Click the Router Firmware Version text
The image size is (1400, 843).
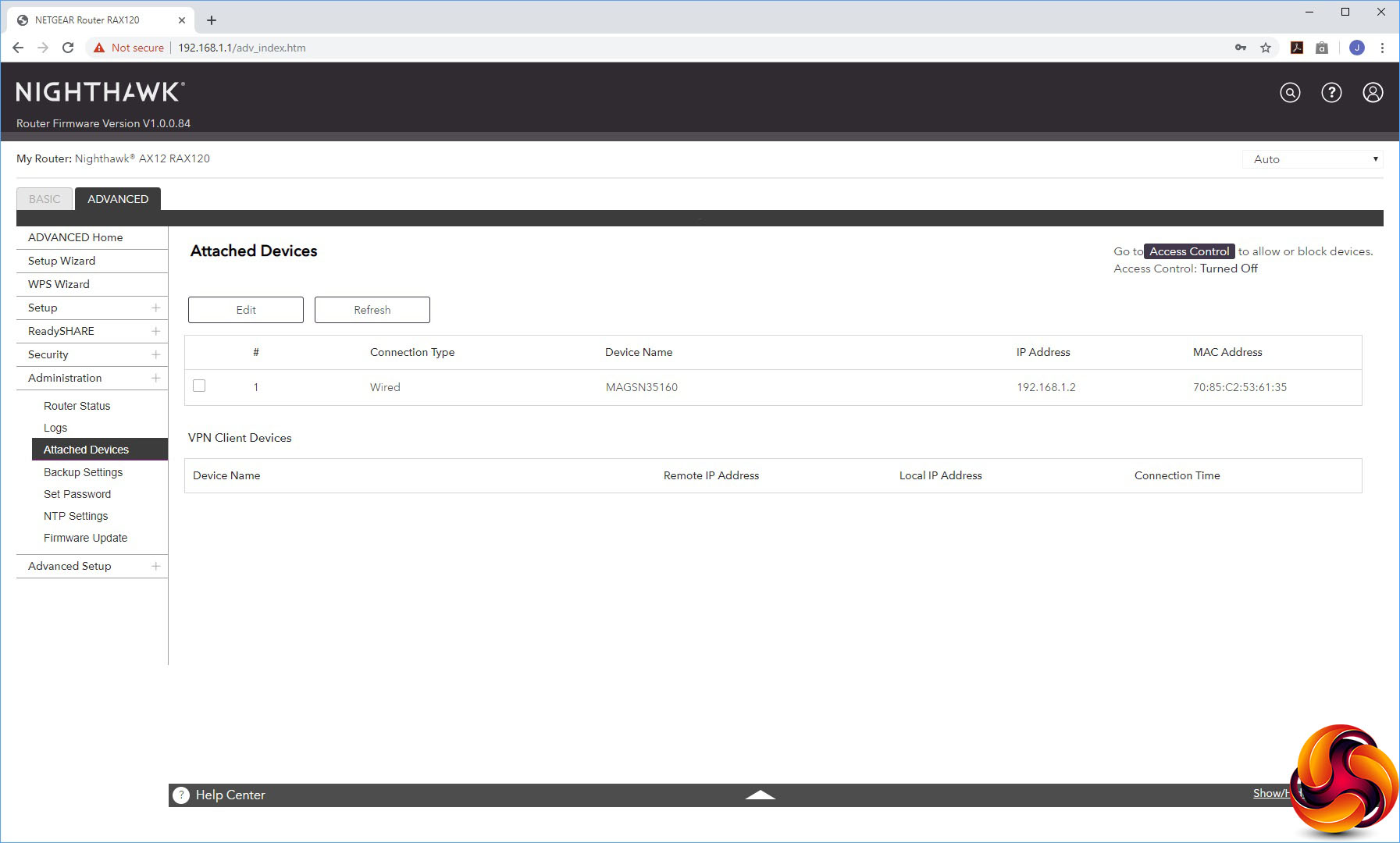click(x=104, y=123)
